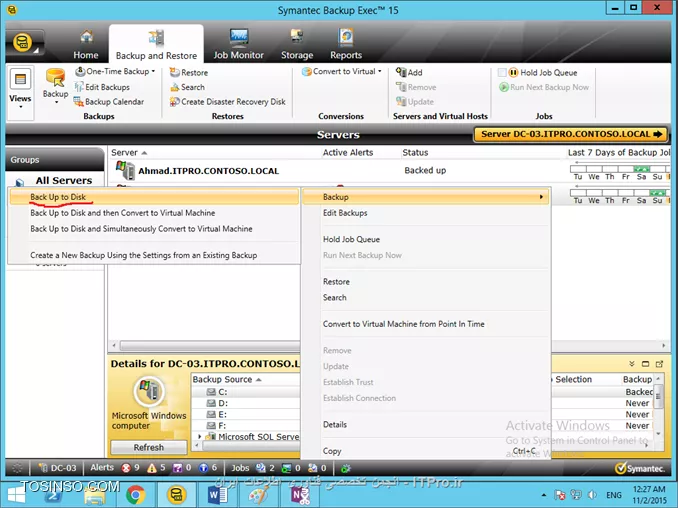The image size is (678, 508).
Task: Click the Restore ribbon button
Action: [189, 72]
